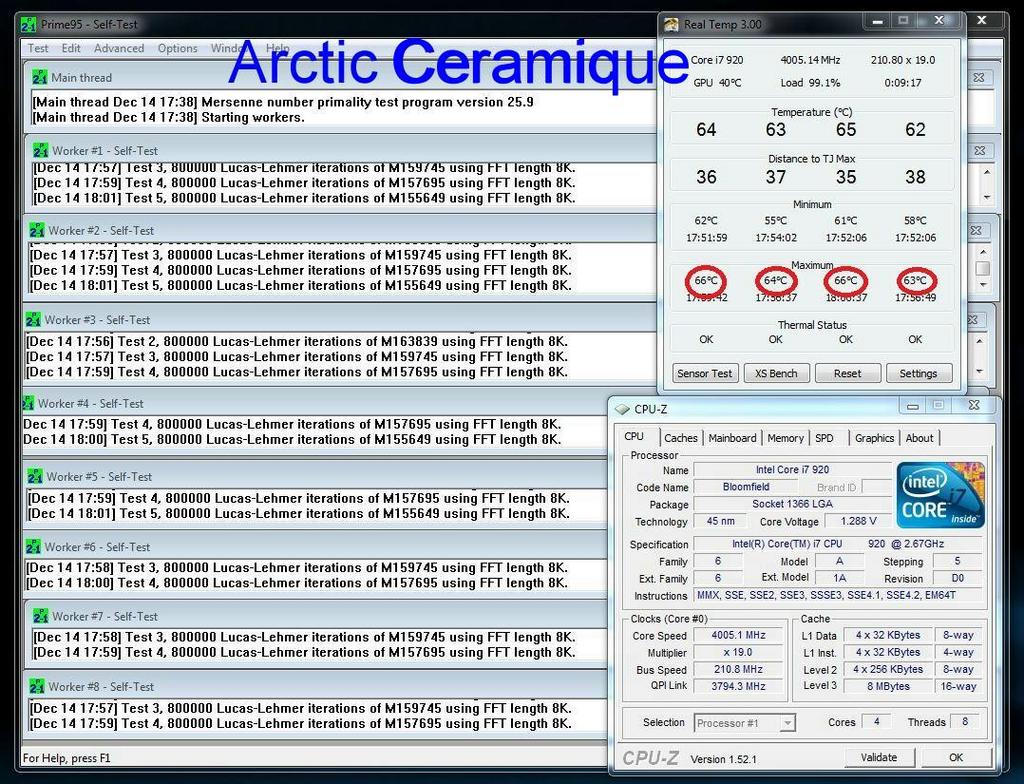This screenshot has height=784, width=1024.
Task: Click the Worker #7 window icon
Action: click(x=40, y=616)
